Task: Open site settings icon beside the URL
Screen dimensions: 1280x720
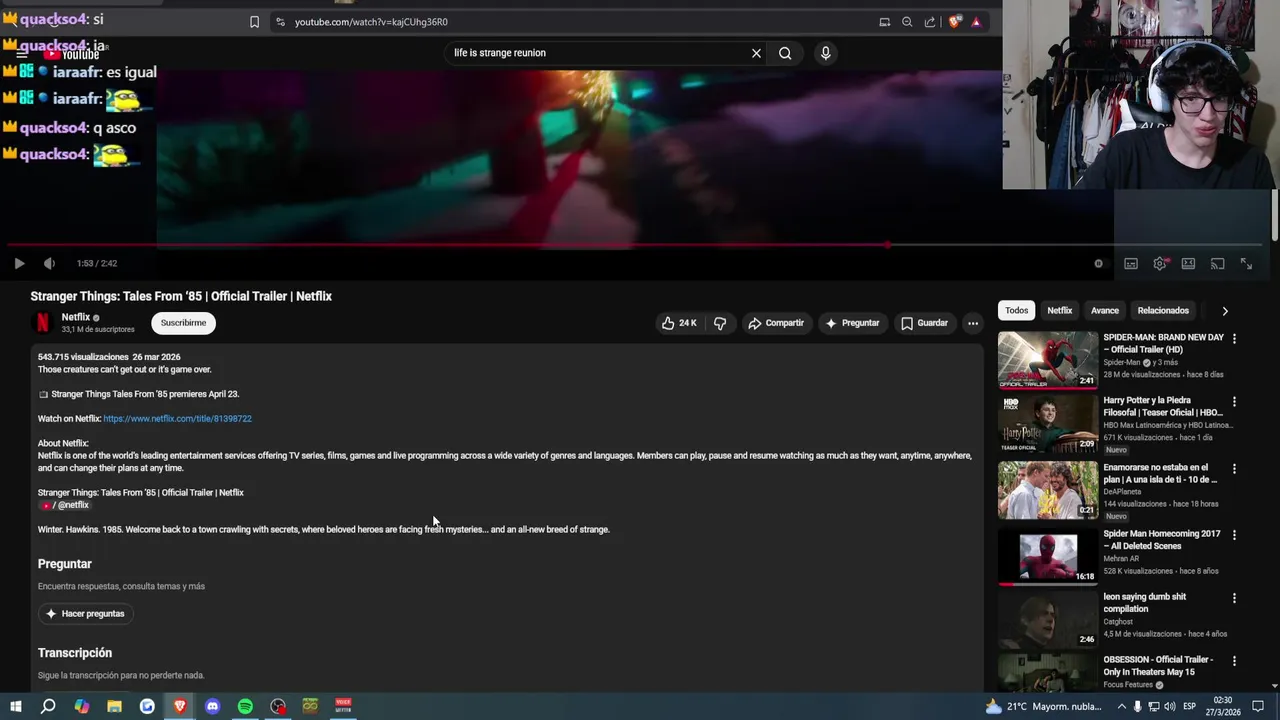Action: click(280, 22)
